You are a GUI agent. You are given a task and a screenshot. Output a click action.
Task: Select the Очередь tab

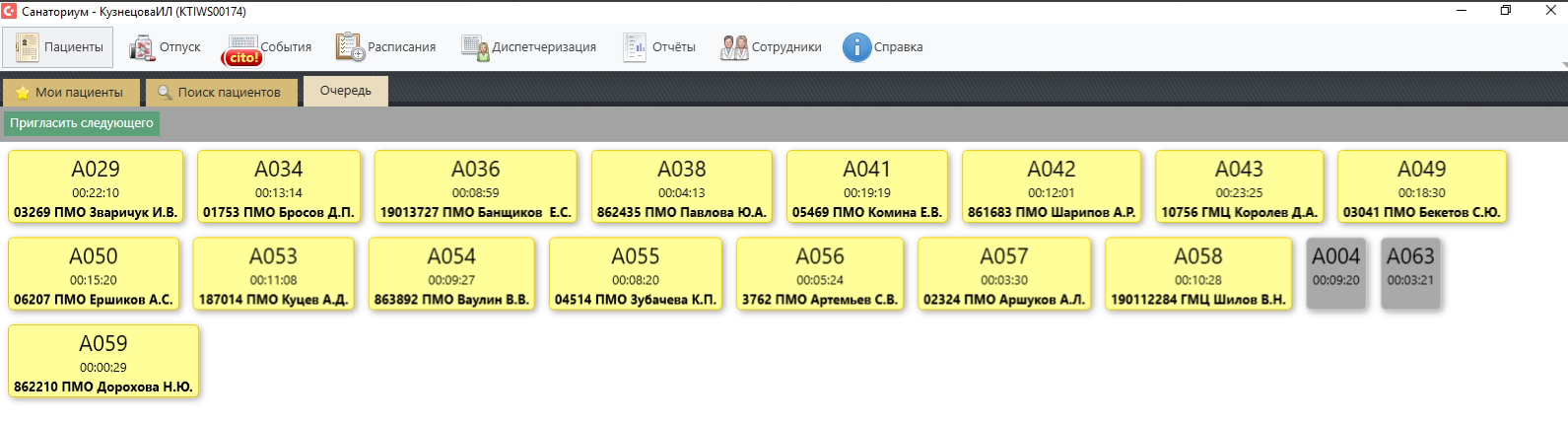345,91
